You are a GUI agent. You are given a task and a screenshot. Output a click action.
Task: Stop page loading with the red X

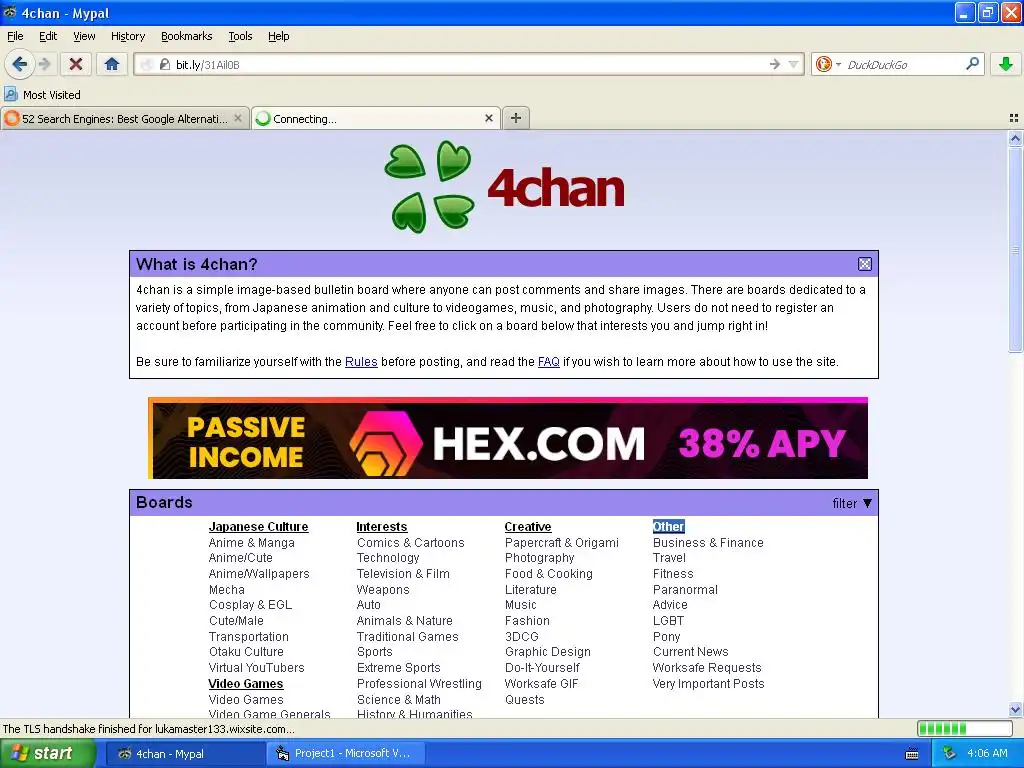coord(76,64)
